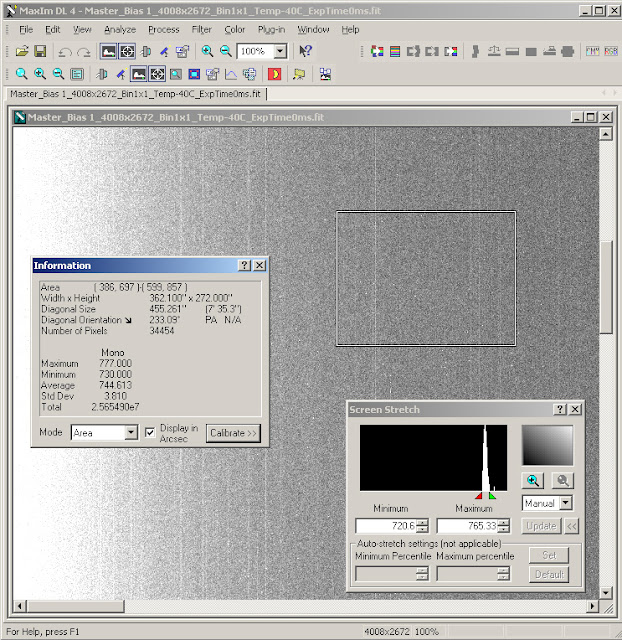
Task: Undo the last operation
Action: (65, 52)
